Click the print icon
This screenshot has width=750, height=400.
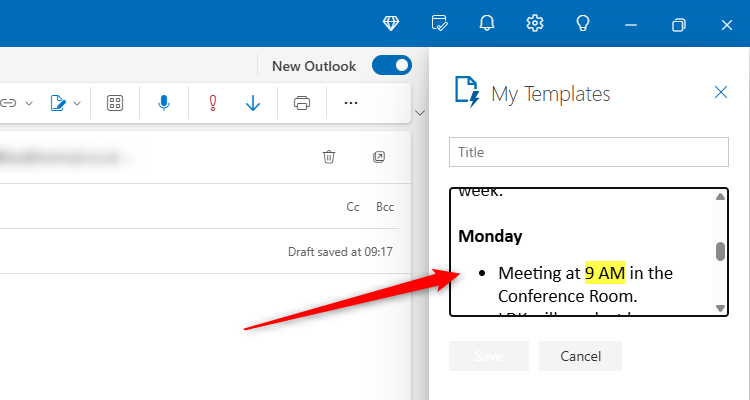(x=302, y=102)
